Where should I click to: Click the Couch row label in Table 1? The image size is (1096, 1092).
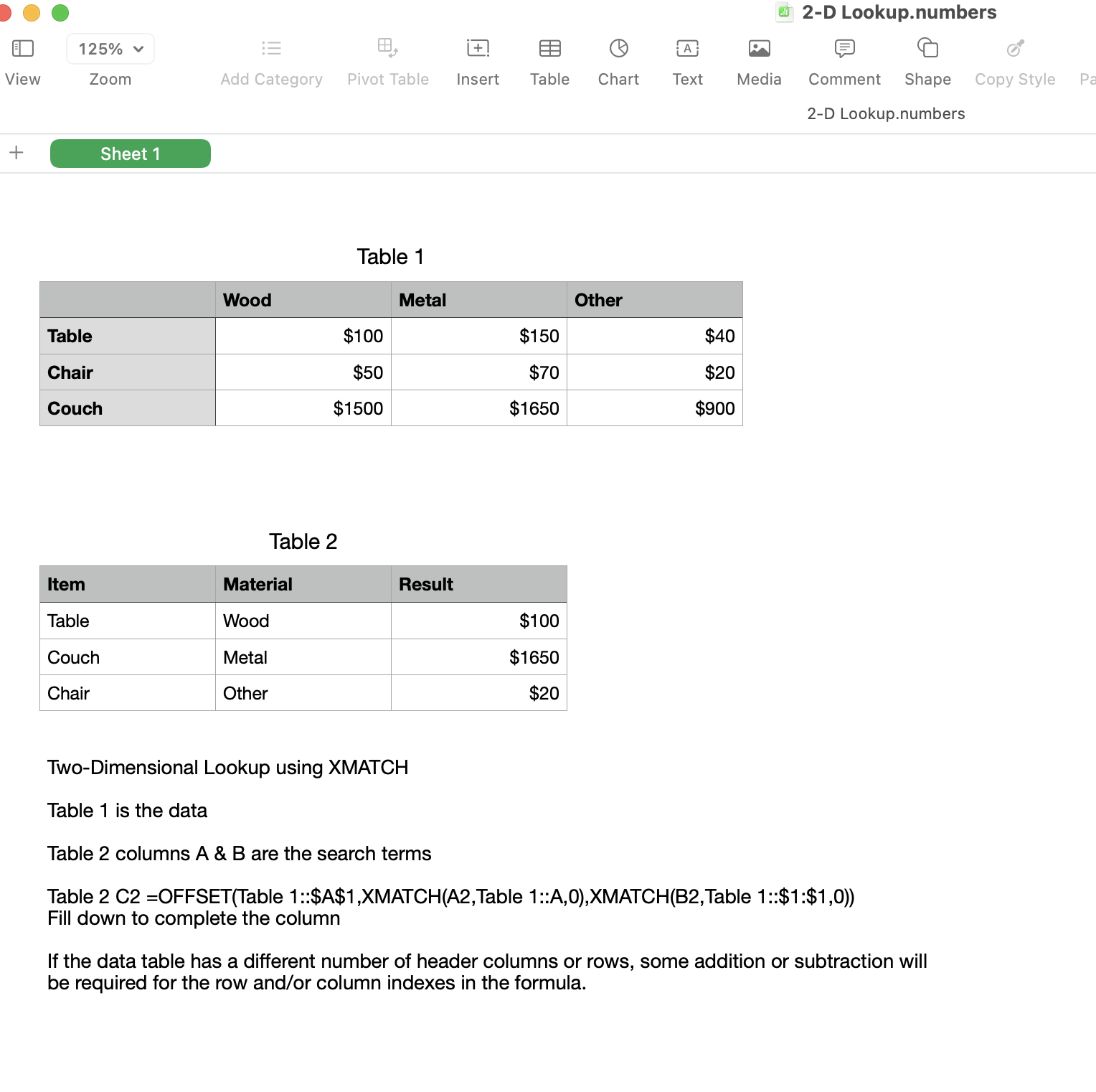point(127,408)
